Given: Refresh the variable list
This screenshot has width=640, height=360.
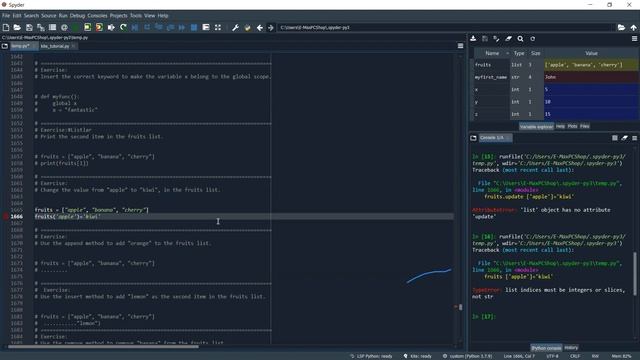Looking at the screenshot, I should tap(533, 39).
